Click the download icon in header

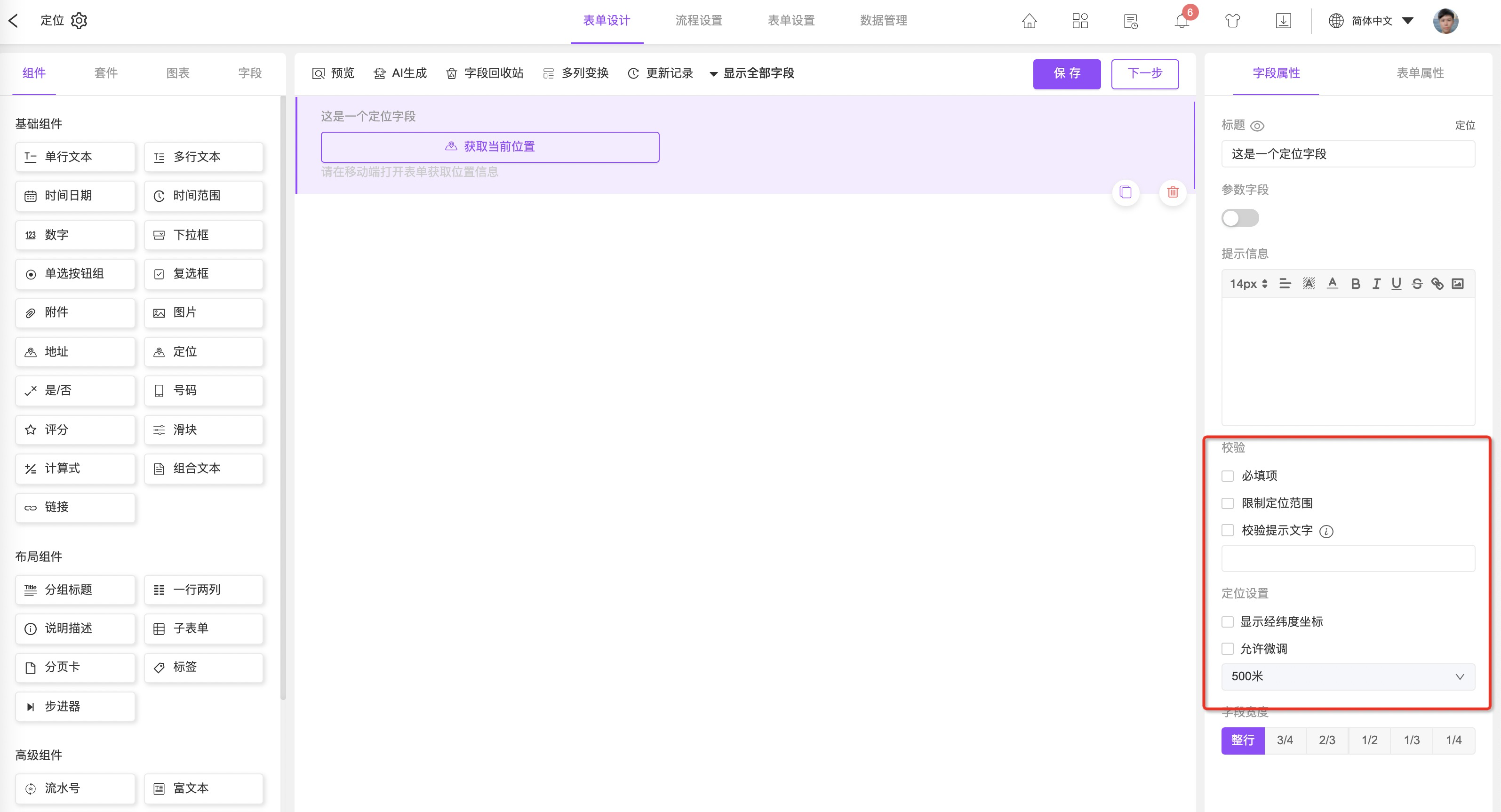pyautogui.click(x=1283, y=21)
